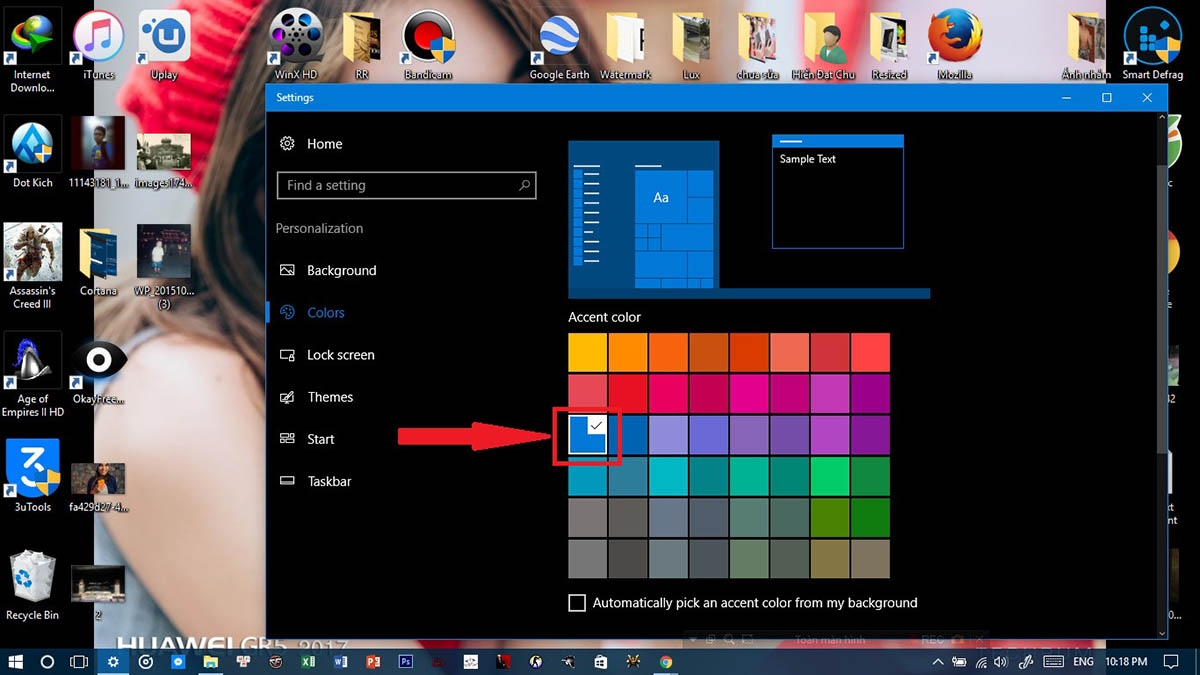
Task: Click the Settings gear on the taskbar
Action: (x=113, y=662)
